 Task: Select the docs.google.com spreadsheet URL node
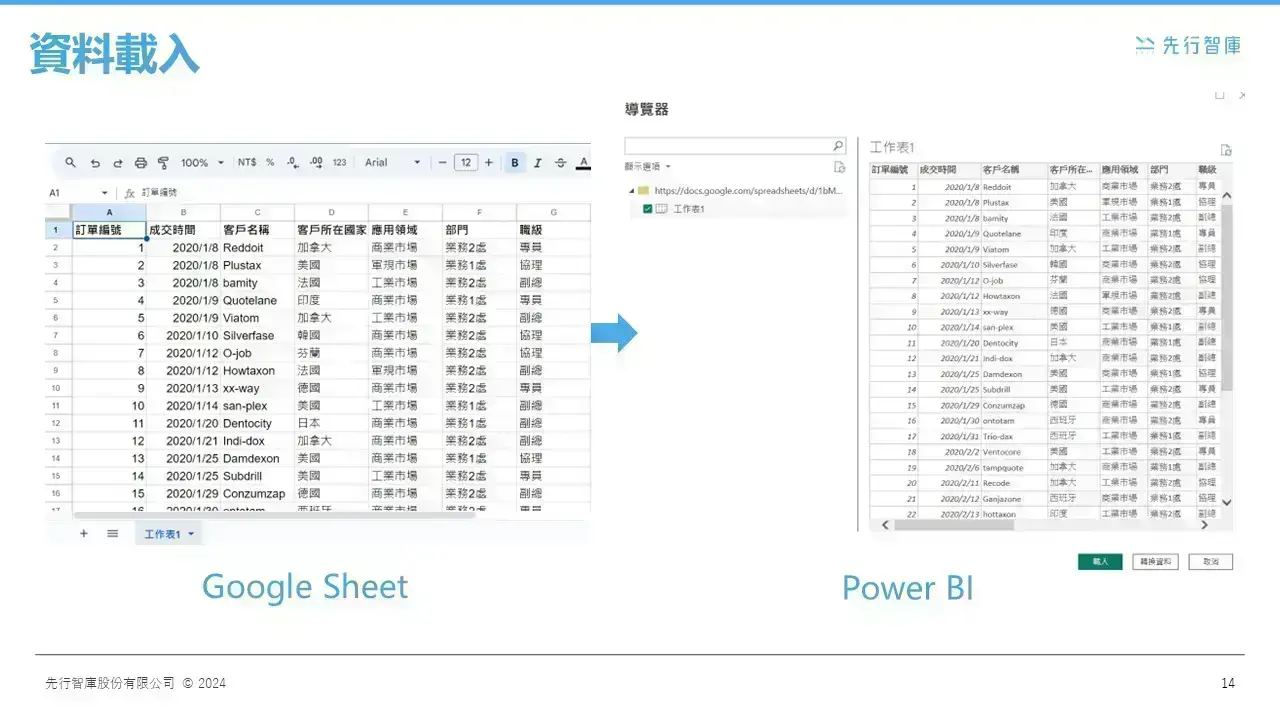[x=748, y=190]
